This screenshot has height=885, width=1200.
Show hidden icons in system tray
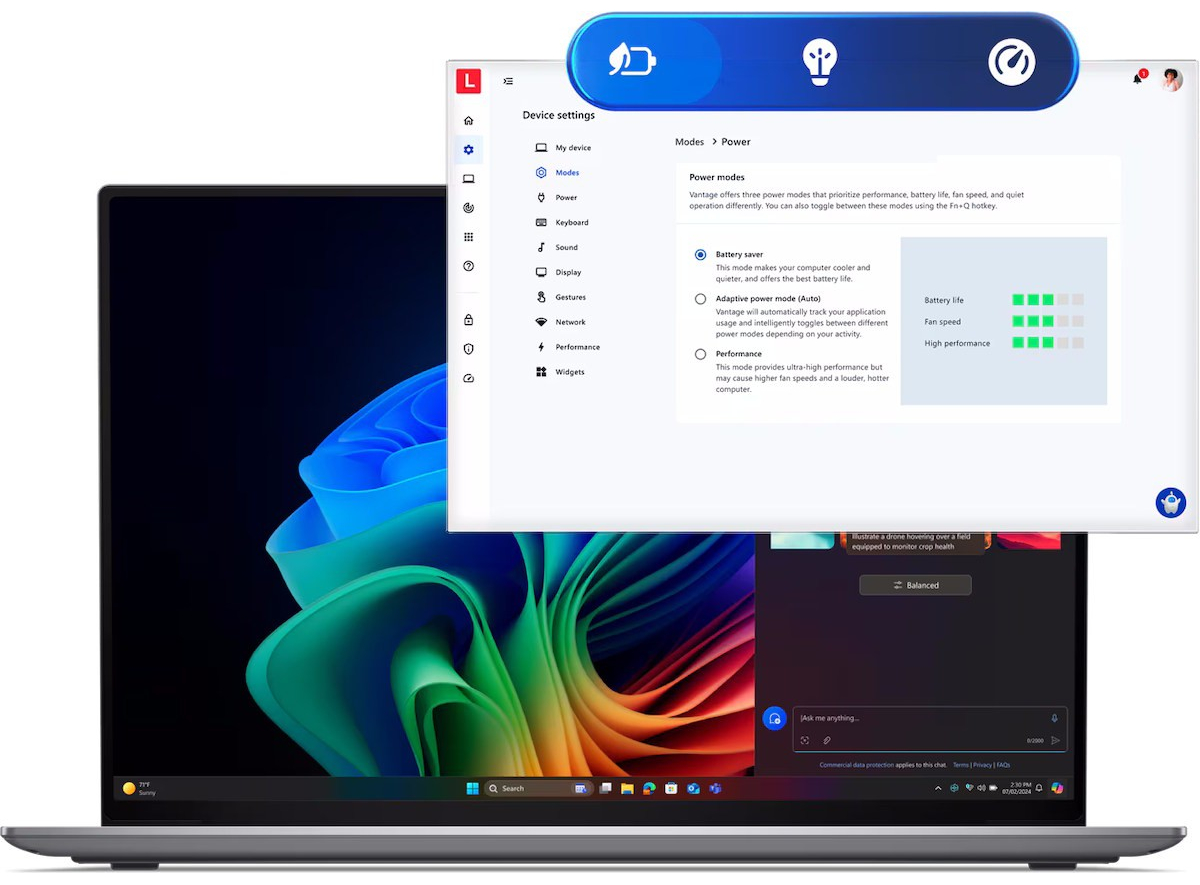(937, 788)
